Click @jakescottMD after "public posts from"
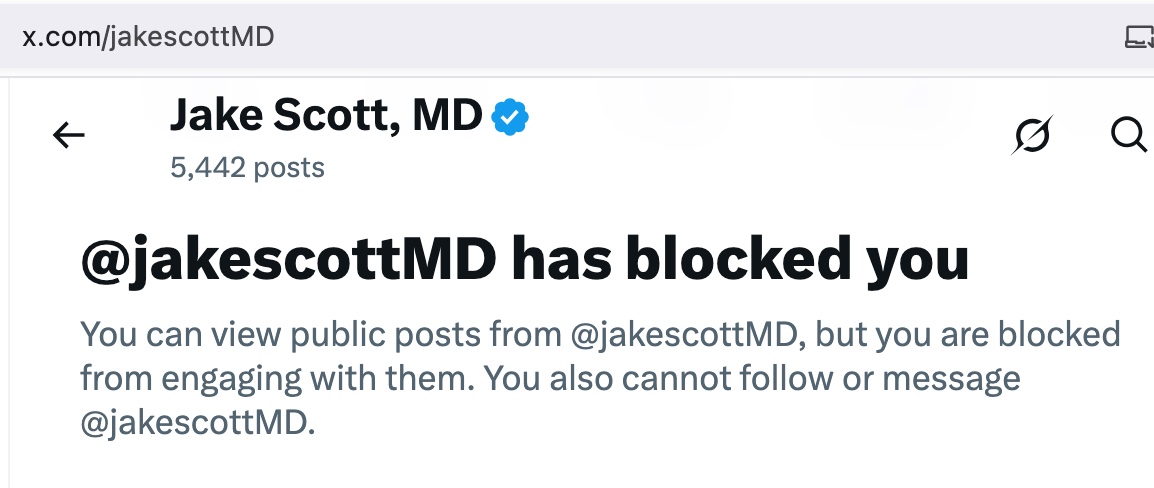The image size is (1154, 488). pos(688,334)
